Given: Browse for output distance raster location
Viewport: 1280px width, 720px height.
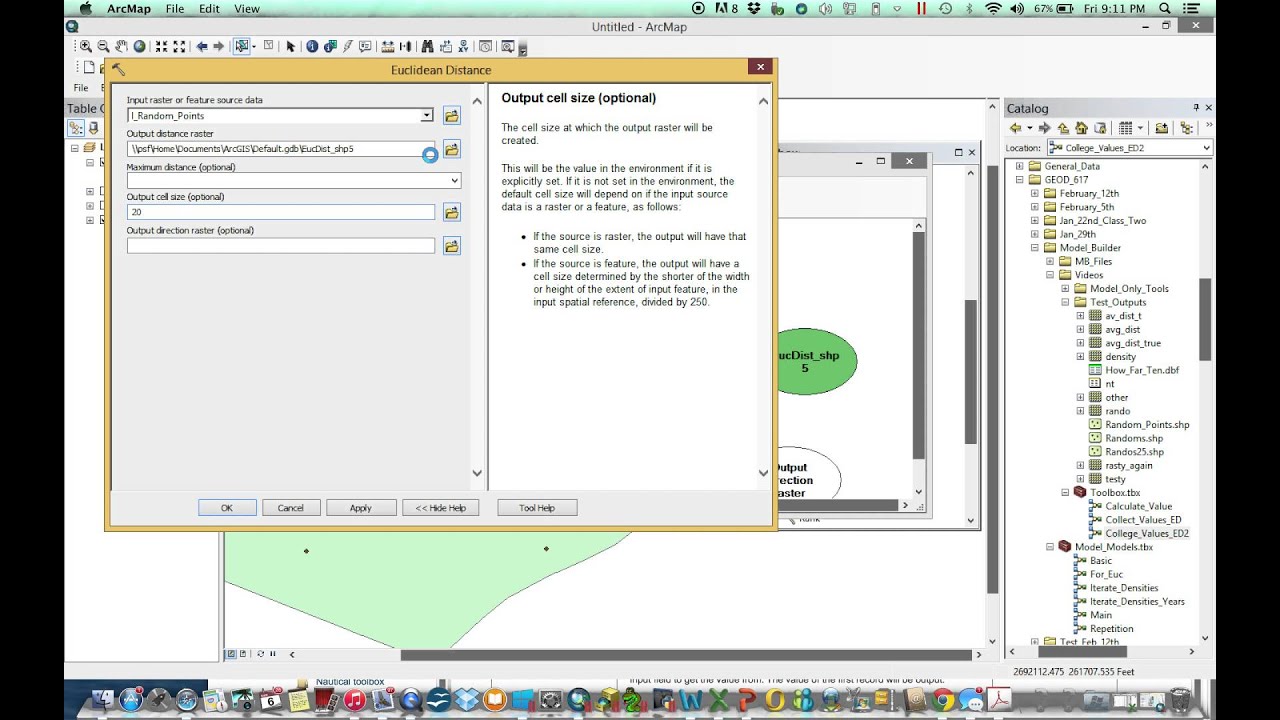Looking at the screenshot, I should click(452, 149).
